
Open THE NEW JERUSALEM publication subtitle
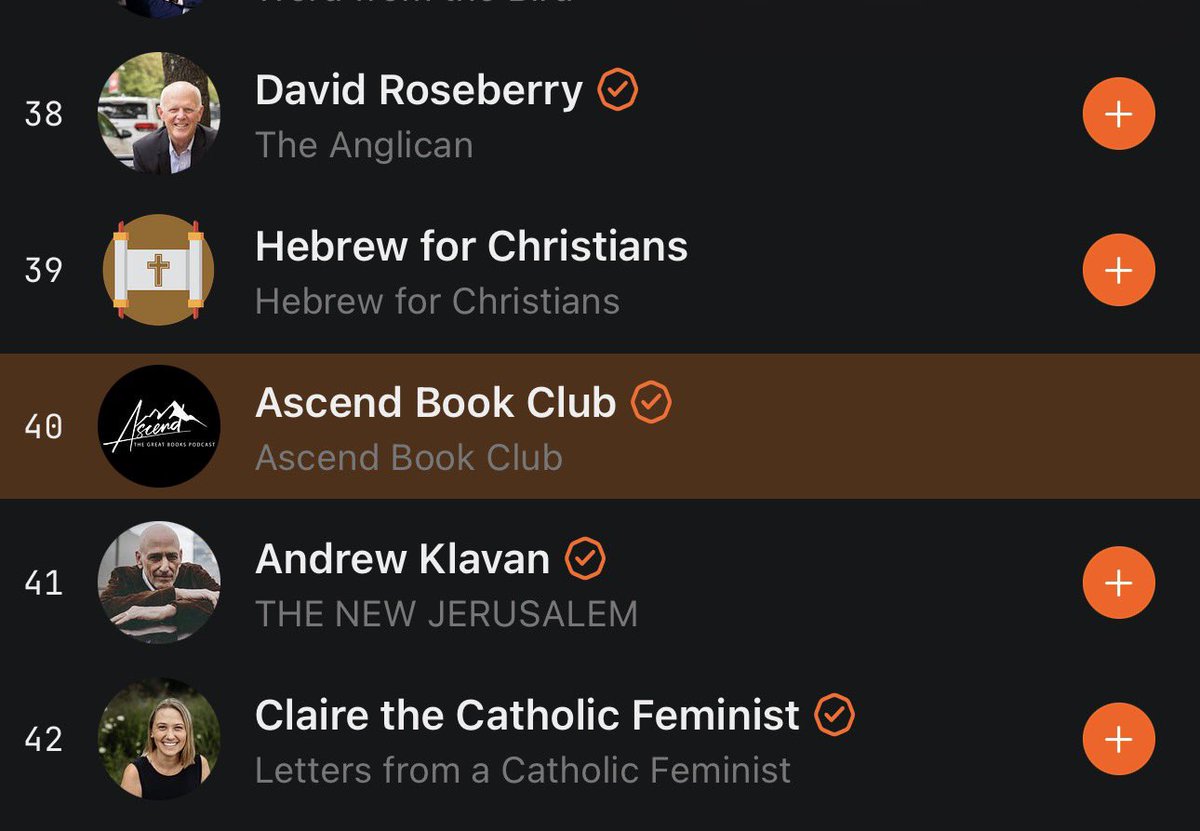[446, 613]
